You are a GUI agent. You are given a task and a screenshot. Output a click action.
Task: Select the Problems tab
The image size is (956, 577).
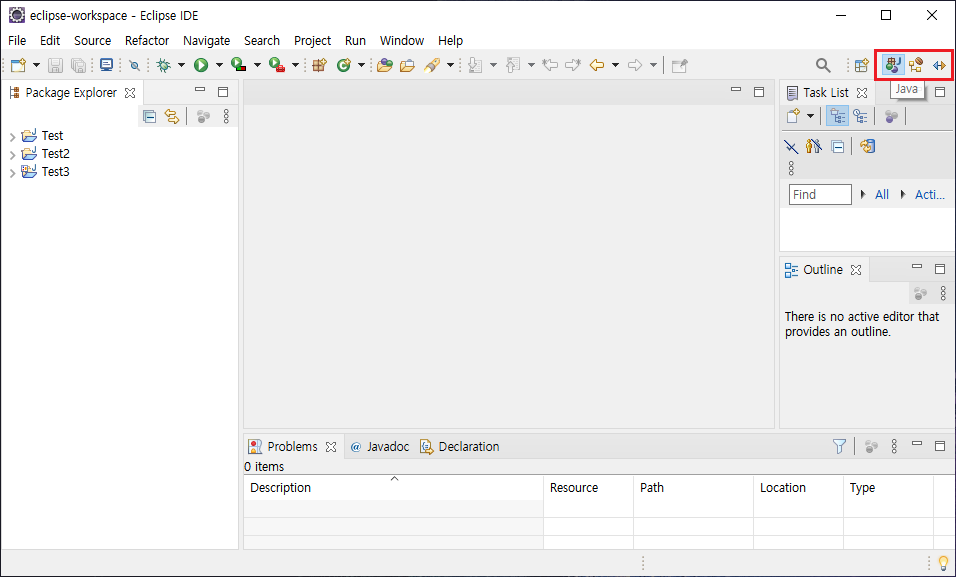[x=292, y=446]
